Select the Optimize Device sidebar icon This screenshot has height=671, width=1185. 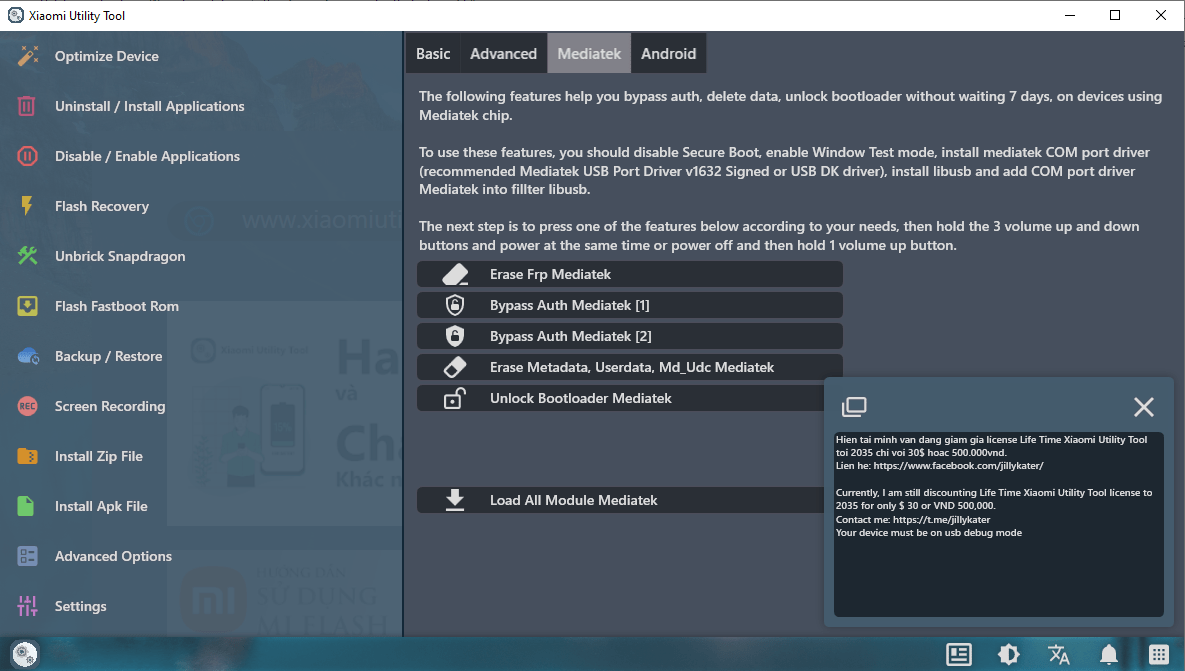tap(27, 57)
